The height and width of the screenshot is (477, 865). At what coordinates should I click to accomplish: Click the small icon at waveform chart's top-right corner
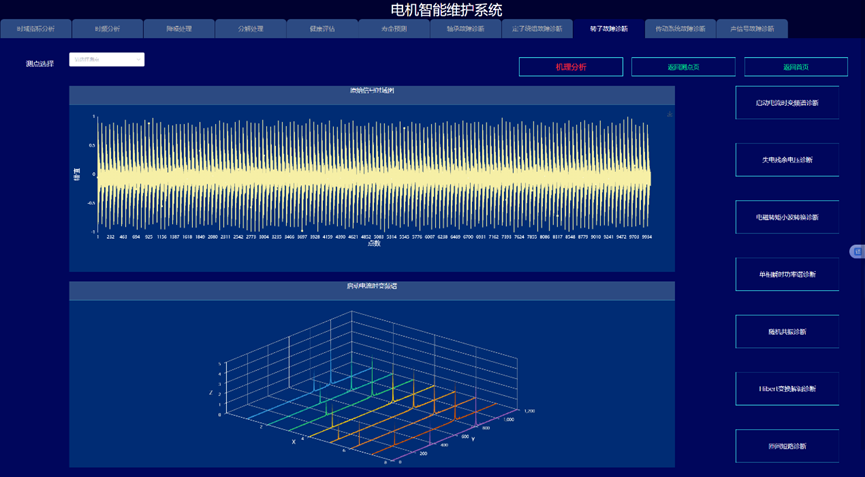click(x=669, y=115)
